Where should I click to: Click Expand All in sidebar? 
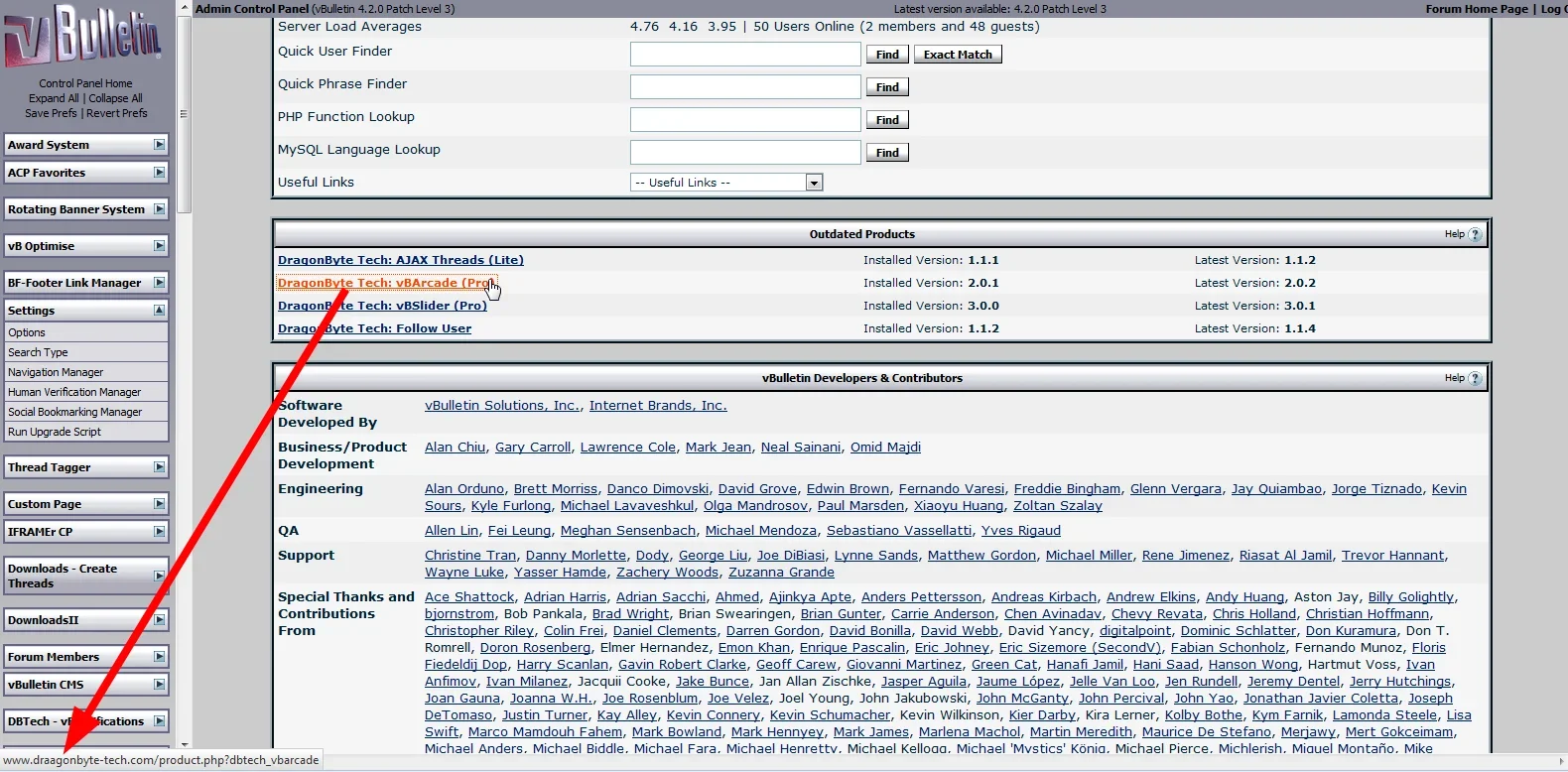[54, 98]
